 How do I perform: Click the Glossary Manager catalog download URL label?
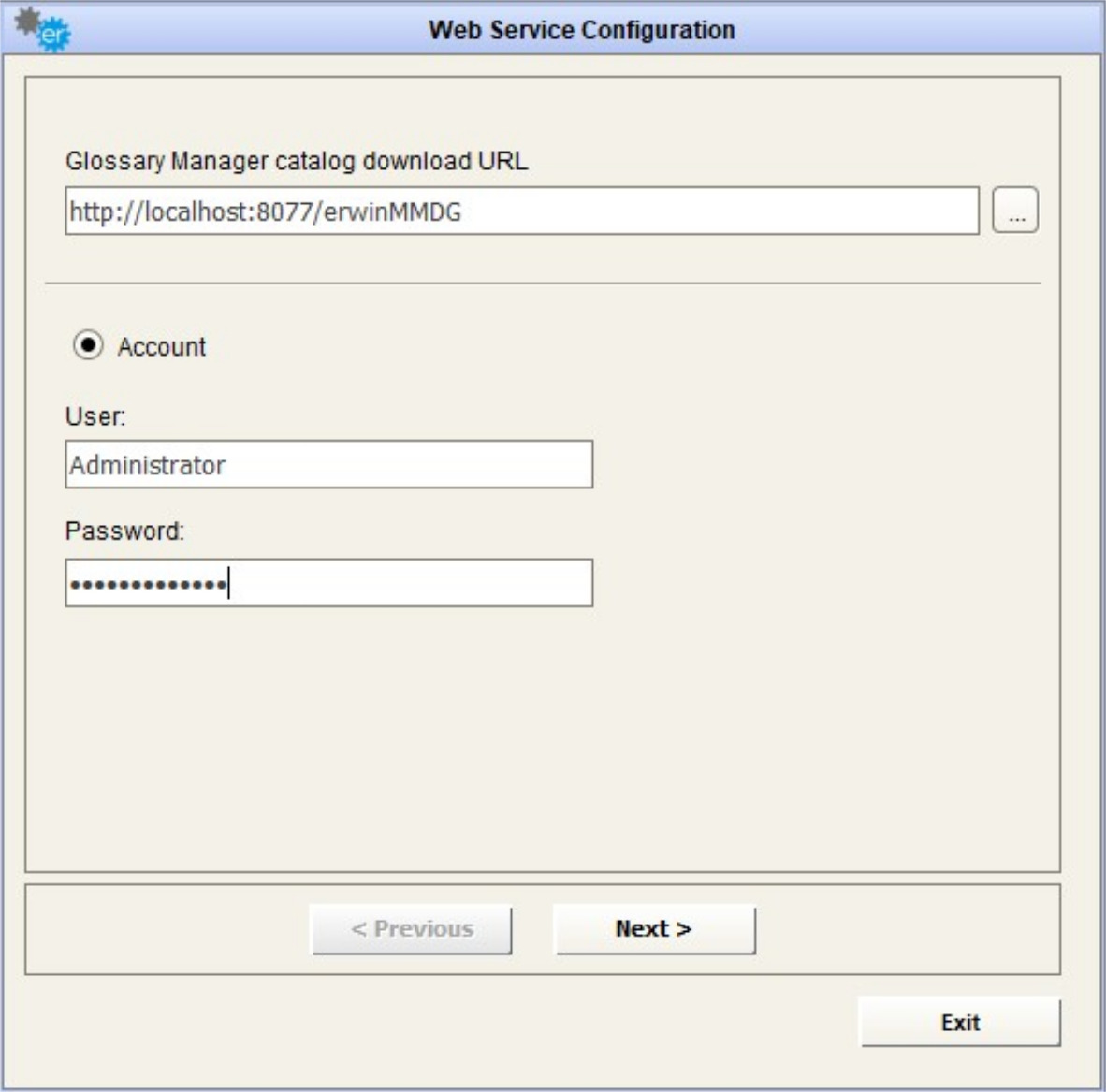coord(296,161)
